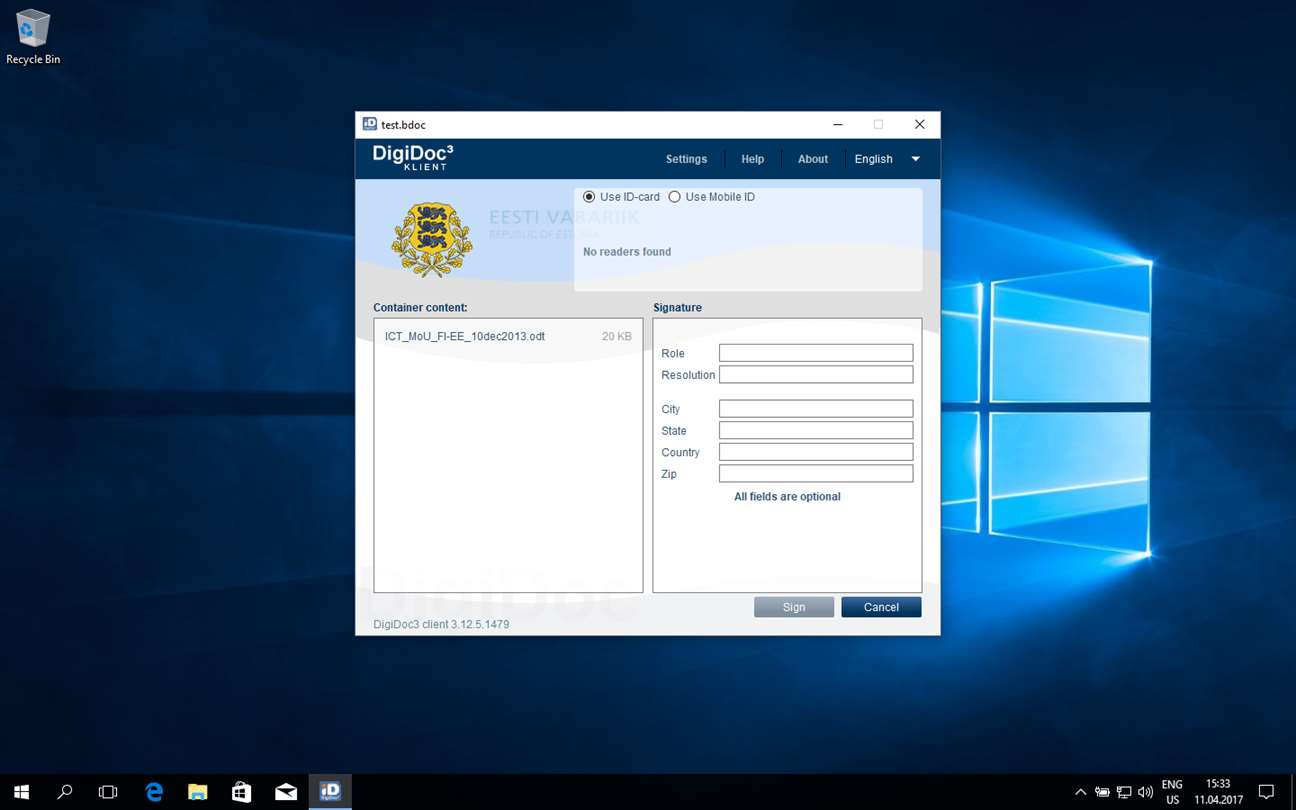The image size is (1296, 810).
Task: Click the Cancel button
Action: (881, 607)
